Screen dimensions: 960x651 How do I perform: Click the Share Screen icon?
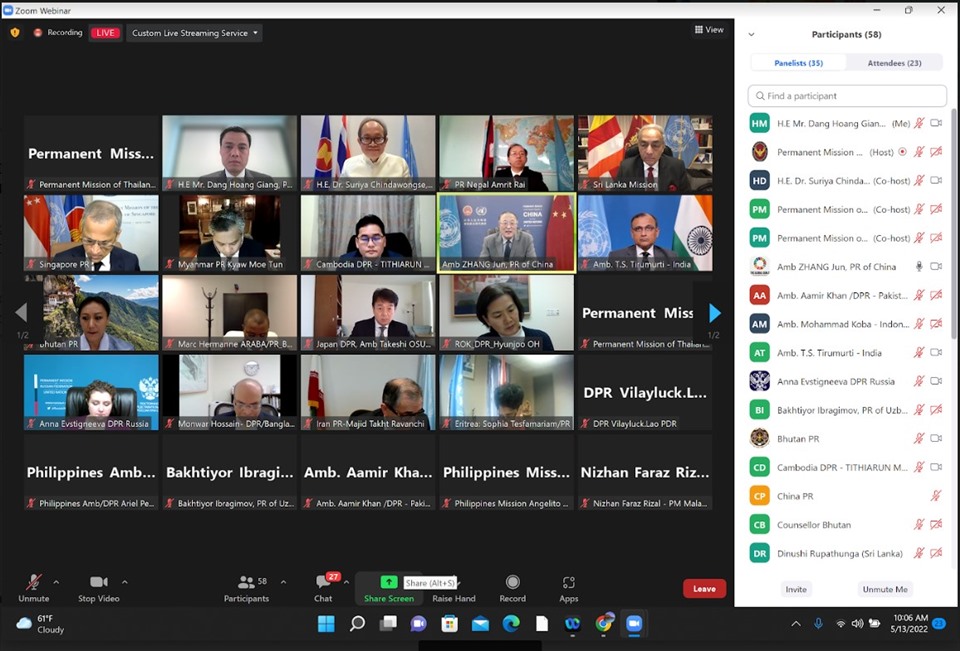coord(388,582)
